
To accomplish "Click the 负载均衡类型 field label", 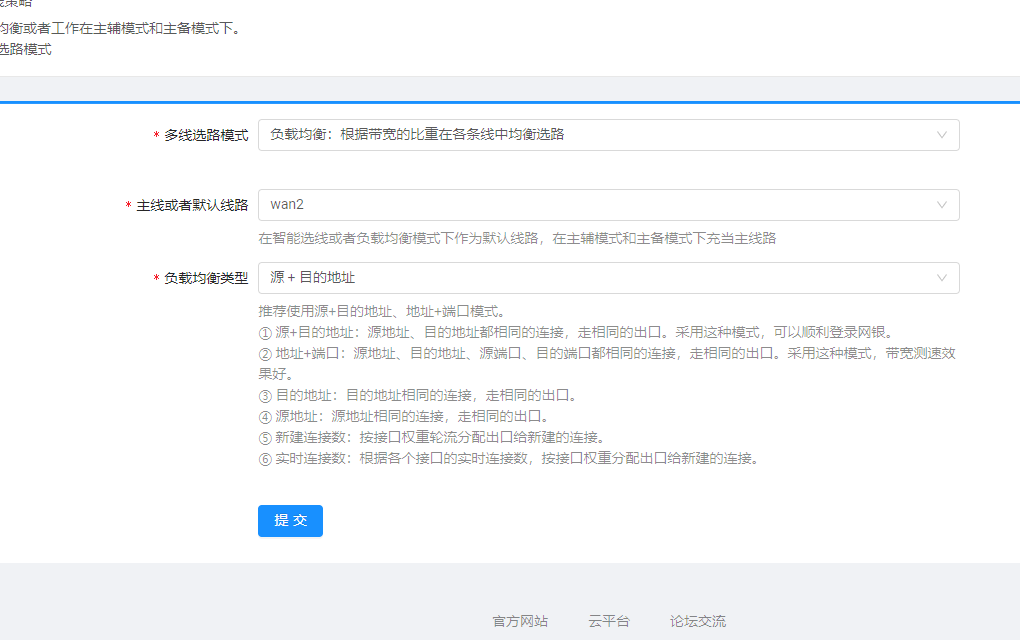I will click(206, 278).
